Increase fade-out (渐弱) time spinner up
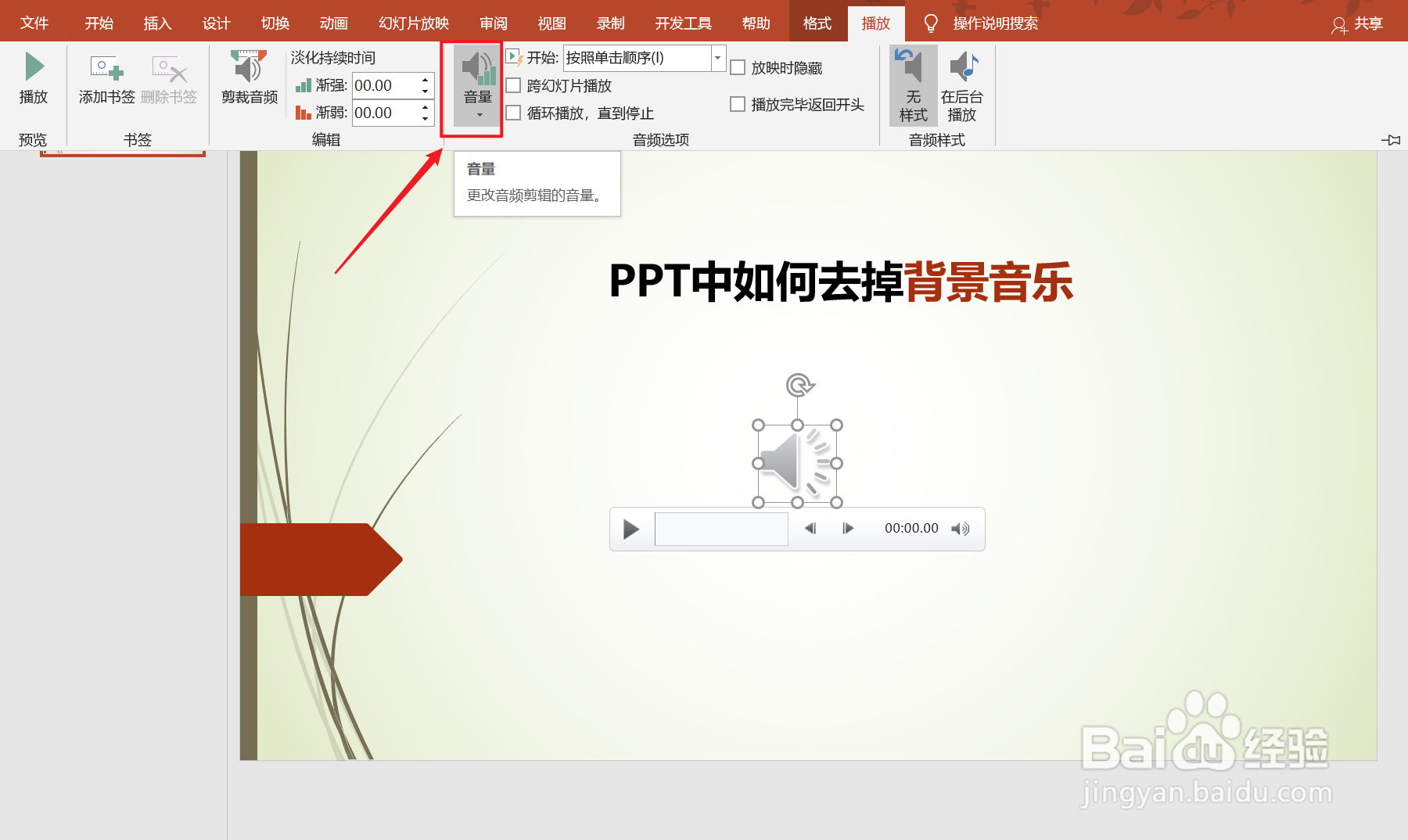This screenshot has height=840, width=1408. tap(425, 107)
